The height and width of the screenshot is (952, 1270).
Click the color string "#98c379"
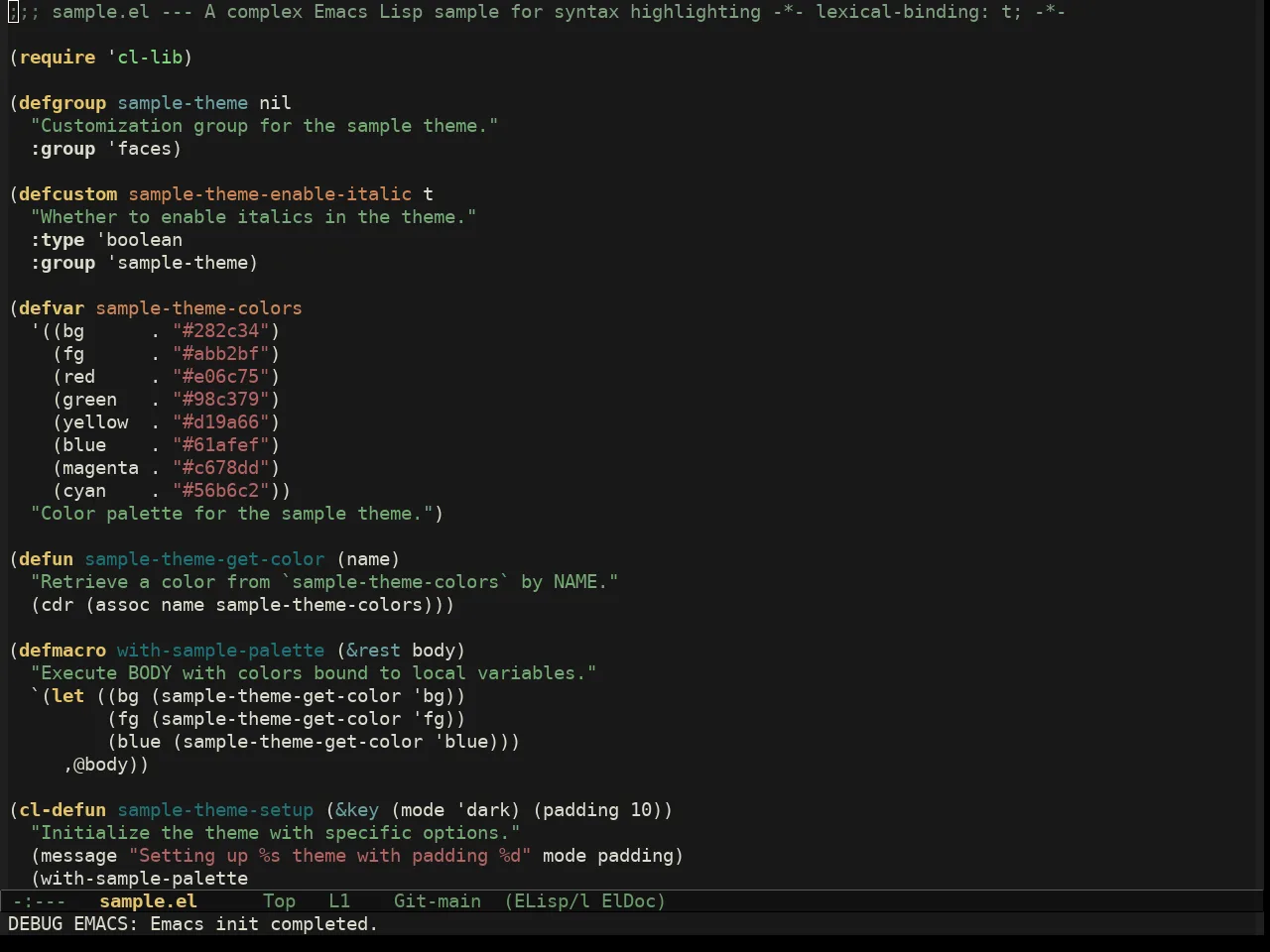[220, 399]
